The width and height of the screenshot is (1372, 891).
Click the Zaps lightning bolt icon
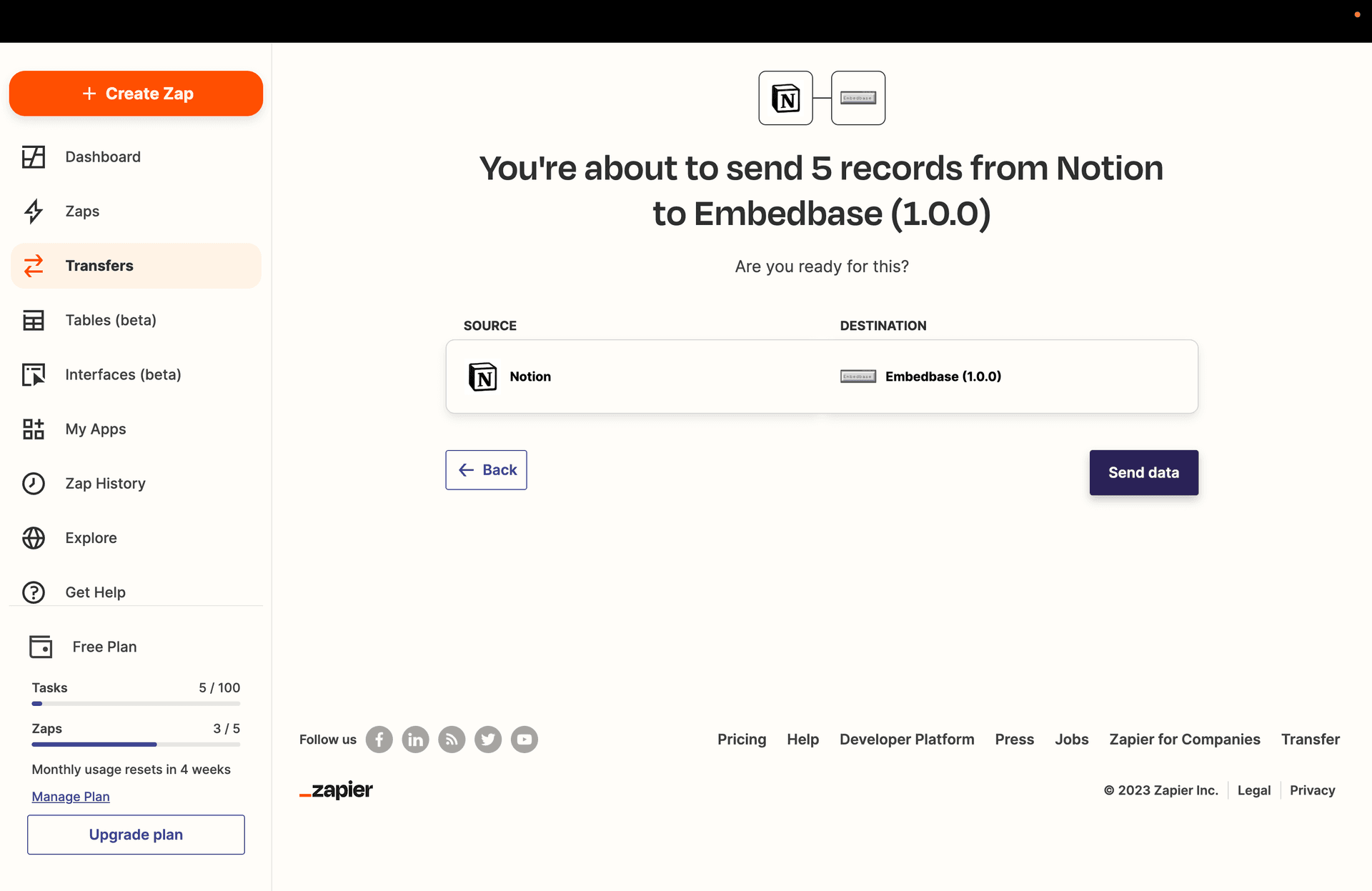tap(34, 211)
